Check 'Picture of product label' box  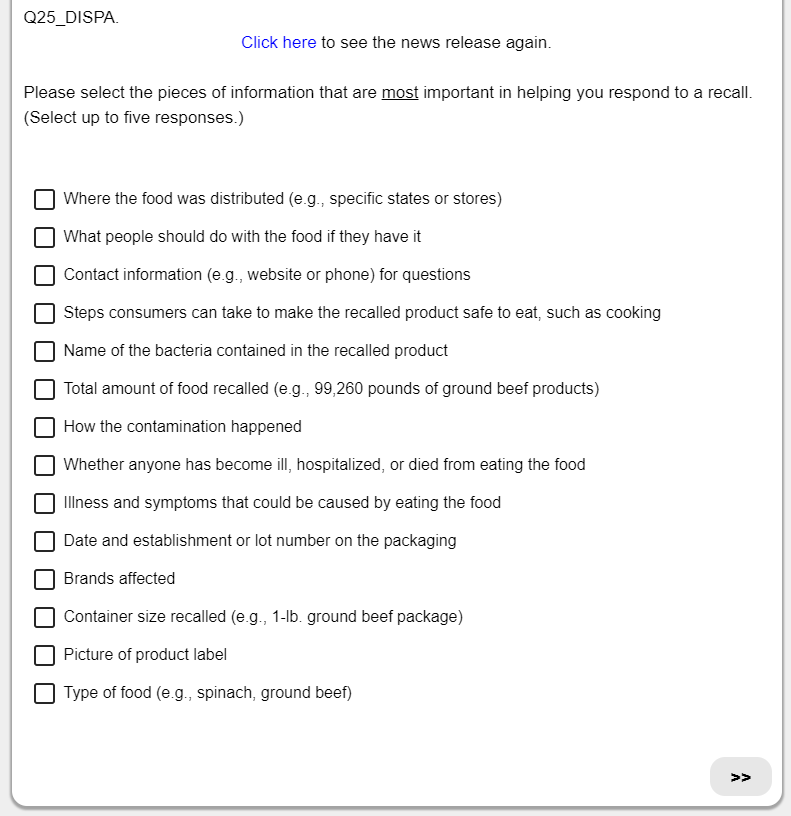tap(45, 655)
